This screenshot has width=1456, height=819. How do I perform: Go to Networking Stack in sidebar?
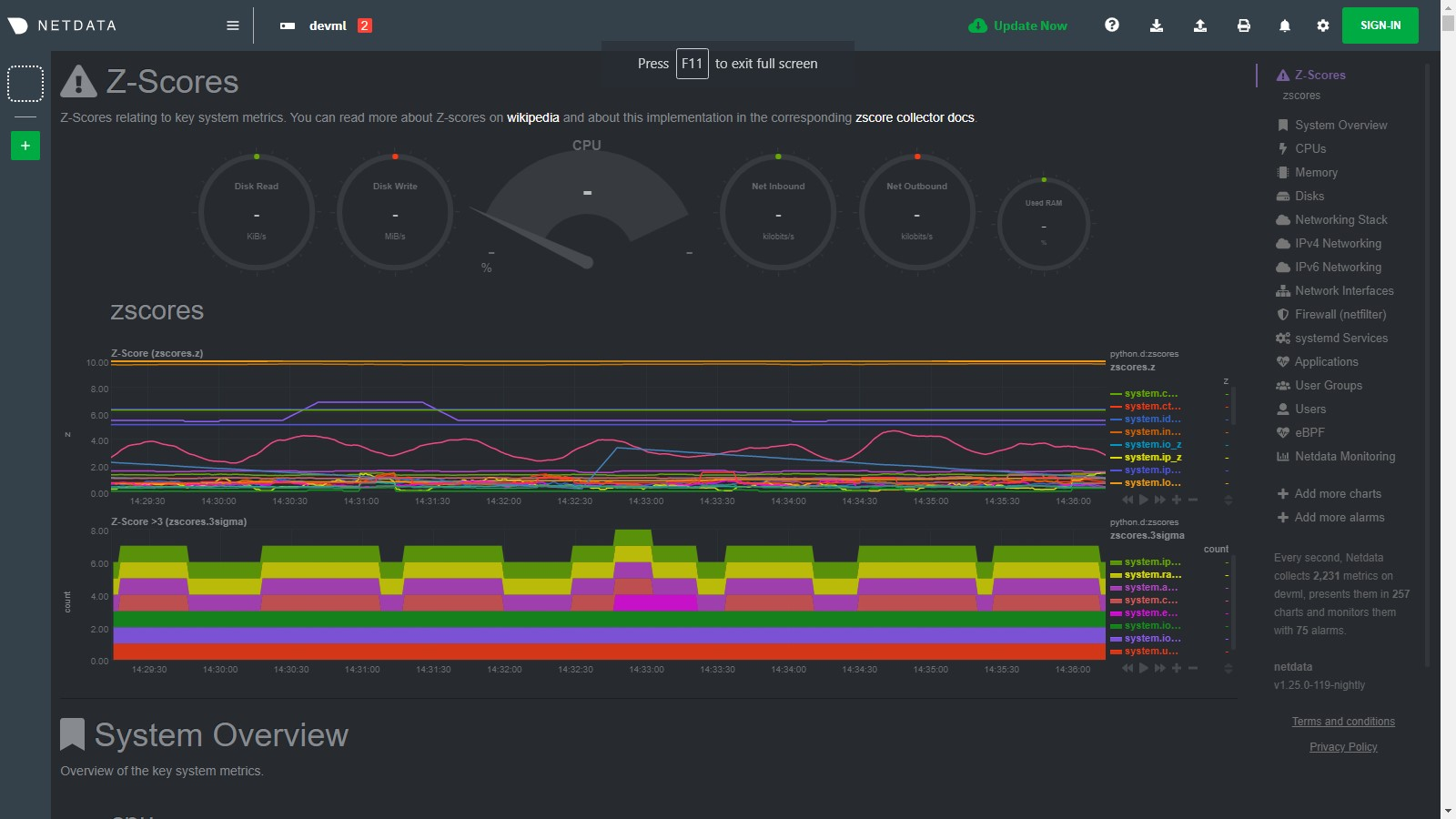(x=1332, y=220)
